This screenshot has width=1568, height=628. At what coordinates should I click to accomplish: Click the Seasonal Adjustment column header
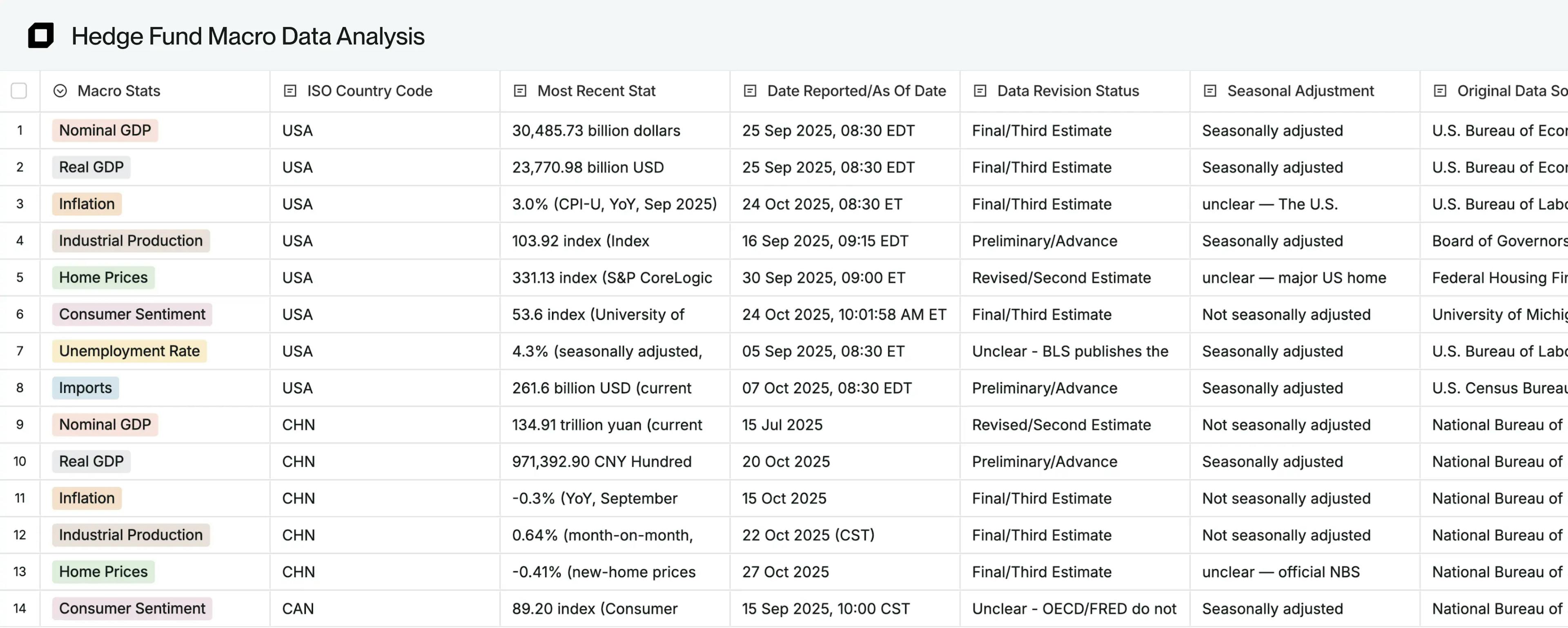pyautogui.click(x=1300, y=91)
